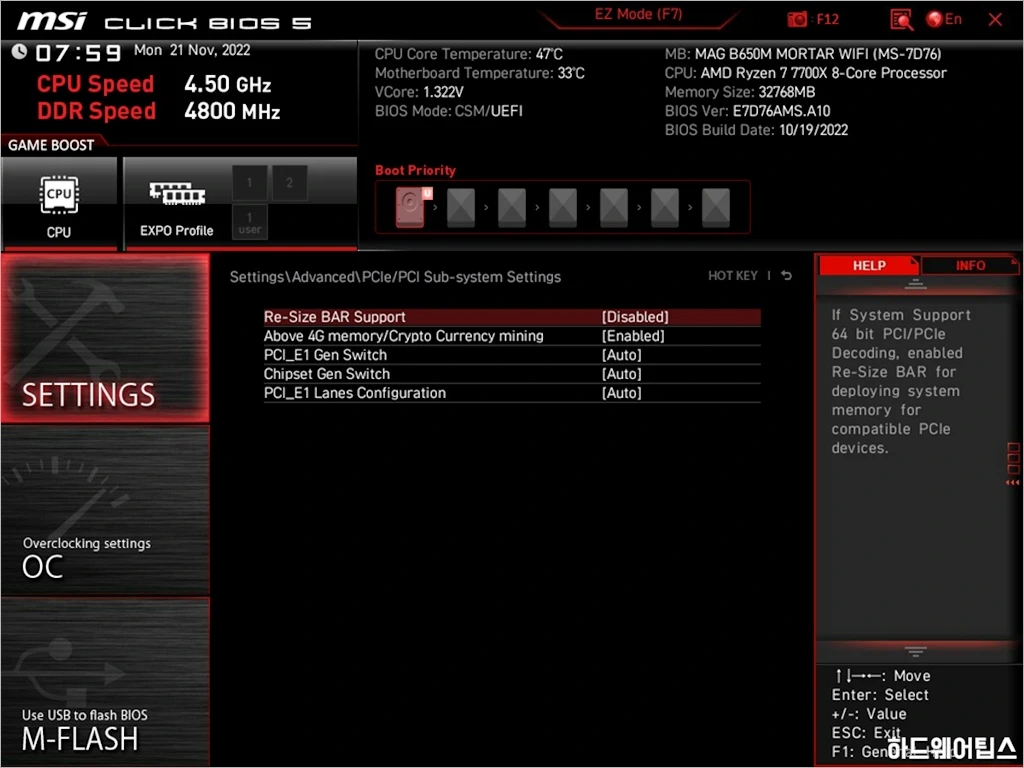Select first boot device hard drive icon
Viewport: 1024px width, 768px height.
(x=410, y=207)
